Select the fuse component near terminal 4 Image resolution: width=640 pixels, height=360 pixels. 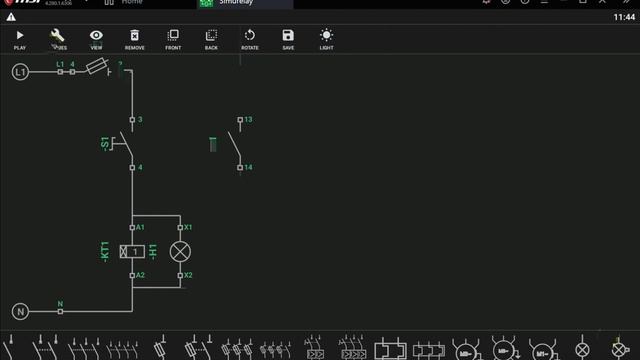tap(97, 67)
